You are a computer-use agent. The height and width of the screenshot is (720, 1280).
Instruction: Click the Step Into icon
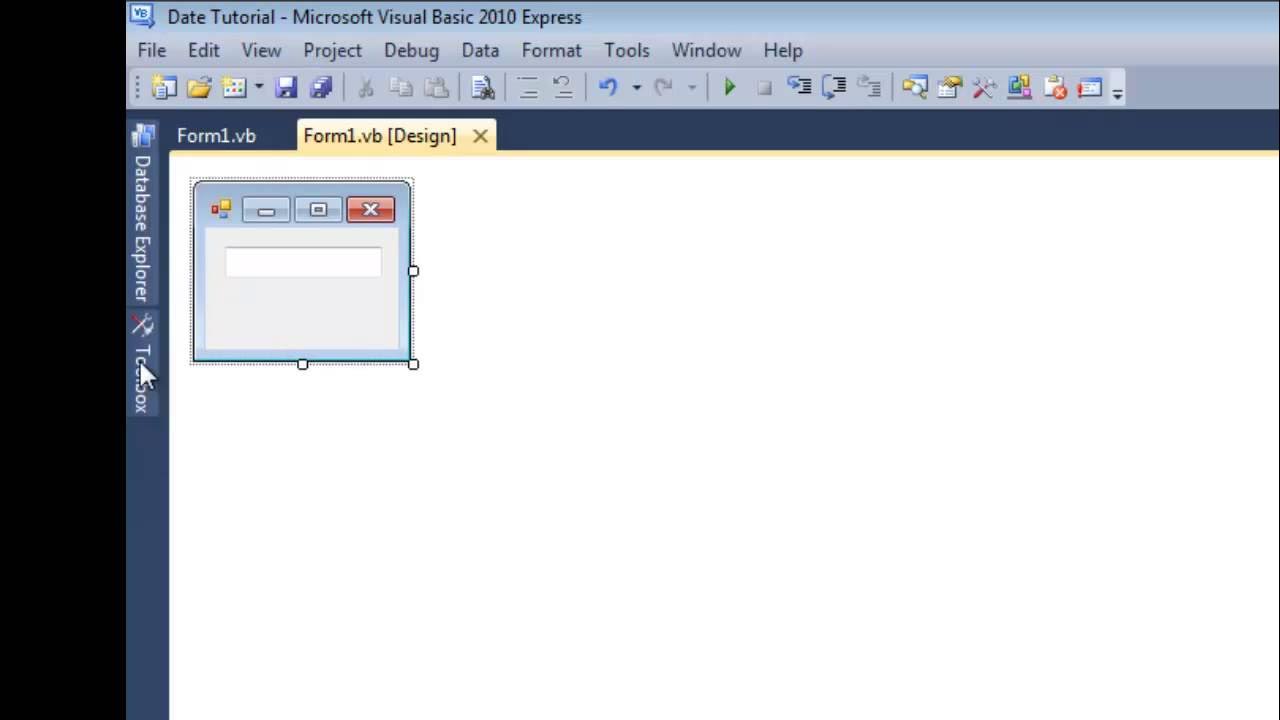799,88
